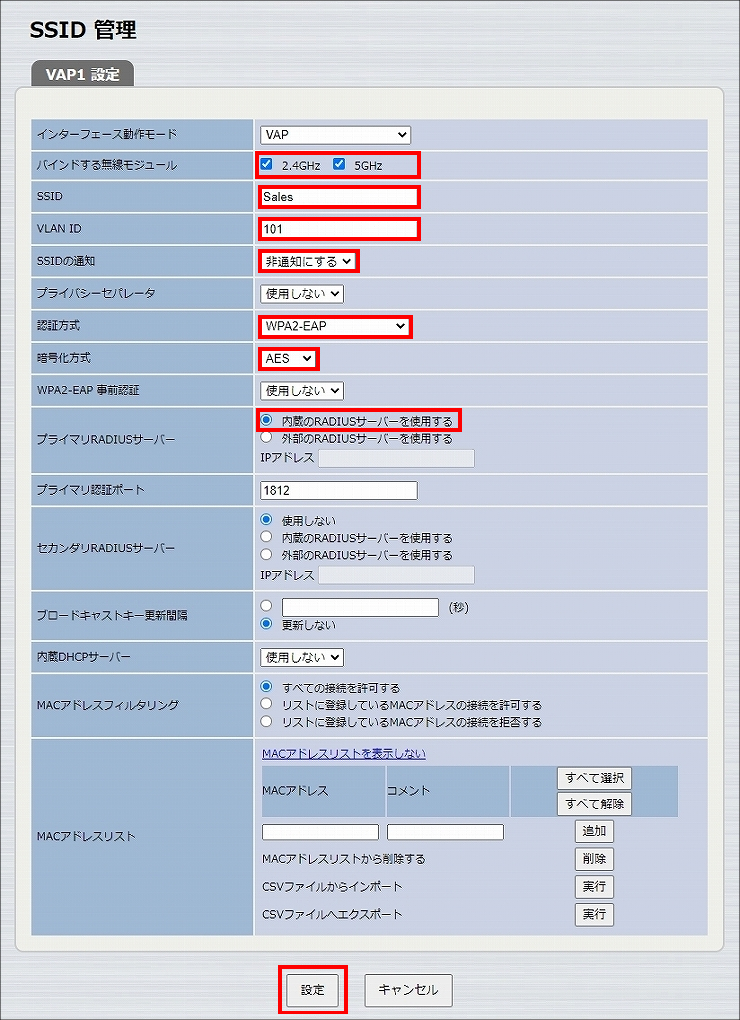Click the secondary RADIUS IPアドレス field

pyautogui.click(x=396, y=575)
